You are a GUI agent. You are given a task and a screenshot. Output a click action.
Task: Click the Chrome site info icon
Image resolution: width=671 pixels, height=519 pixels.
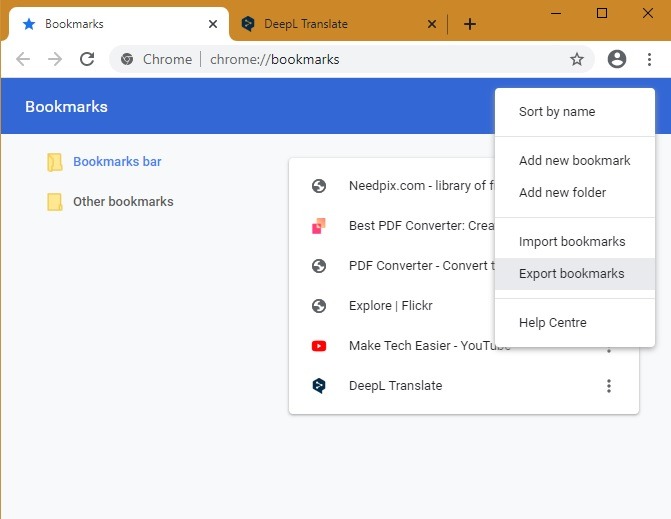(x=127, y=59)
